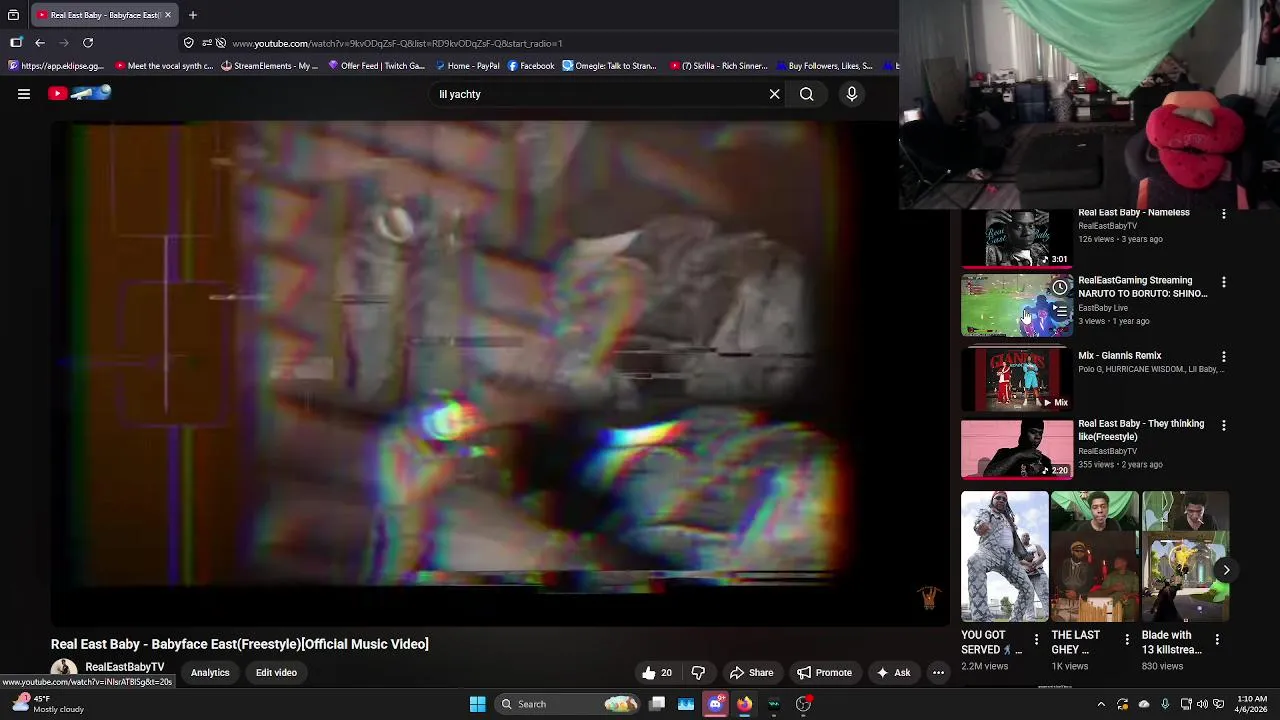Open Real East Baby - Nameless thumbnail

tap(1016, 238)
